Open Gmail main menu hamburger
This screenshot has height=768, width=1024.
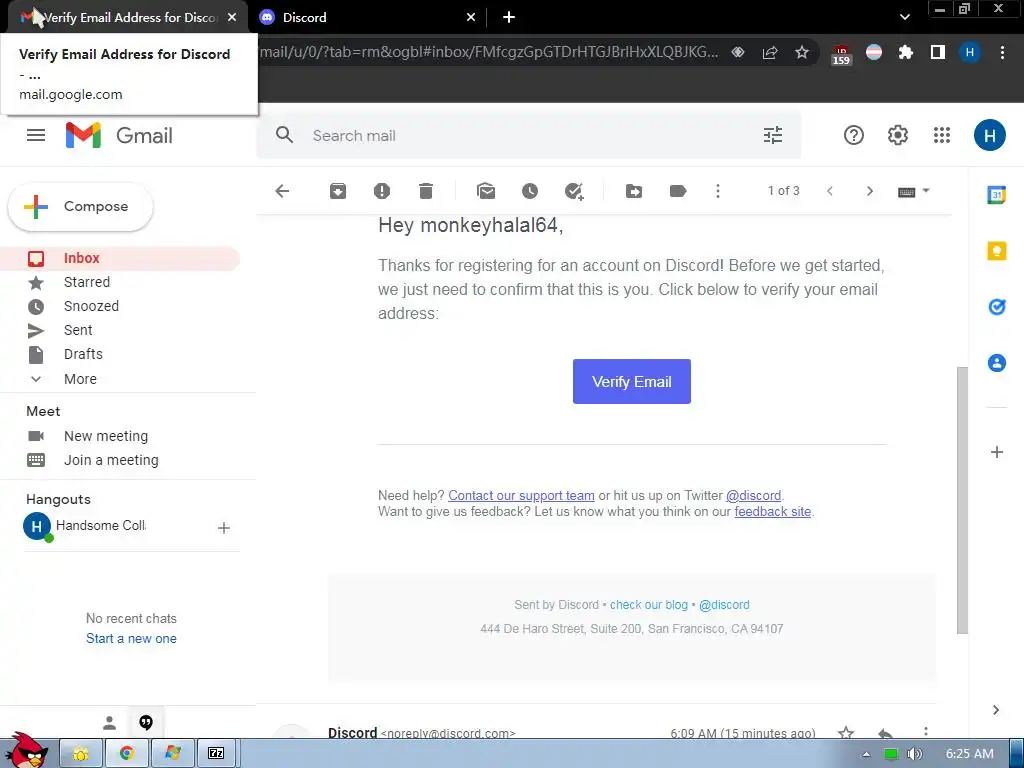pos(36,135)
